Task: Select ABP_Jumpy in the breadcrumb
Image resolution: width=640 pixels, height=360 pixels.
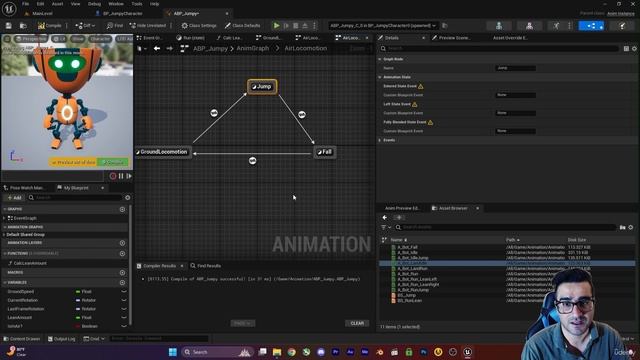Action: (x=210, y=48)
